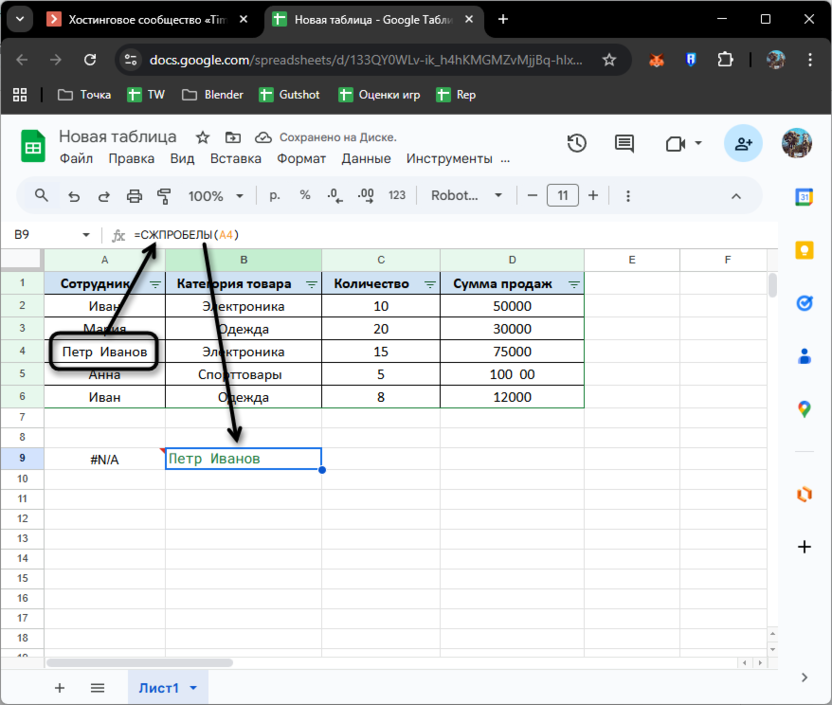Open Google Keep in side panel
The width and height of the screenshot is (832, 705).
pyautogui.click(x=804, y=250)
